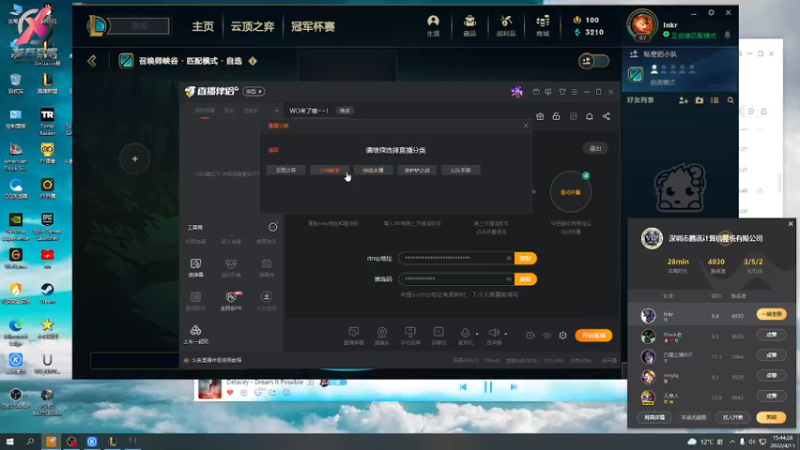Add a friend in friends list
800x450 pixels.
[684, 101]
